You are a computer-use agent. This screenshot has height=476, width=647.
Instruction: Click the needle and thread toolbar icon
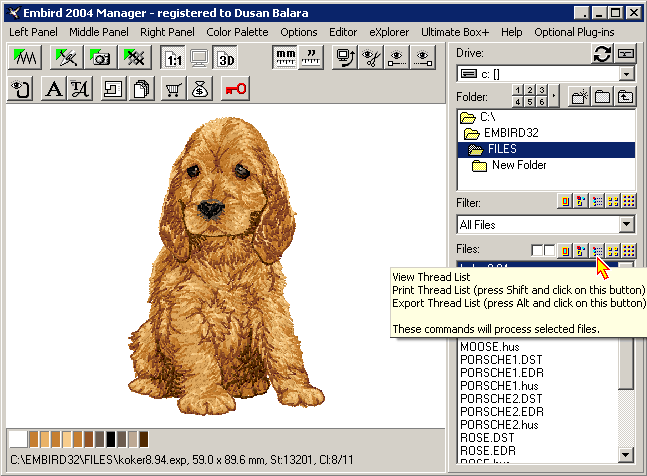(x=66, y=58)
